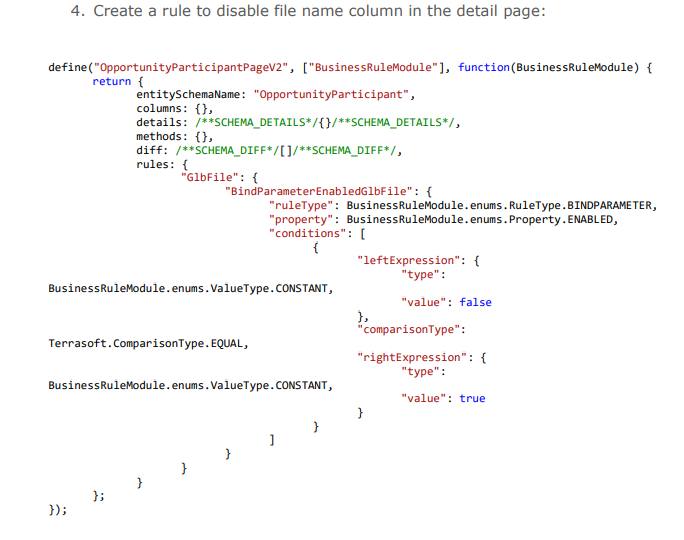This screenshot has height=540, width=684.
Task: Click the "type" key under leftExpression
Action: [x=421, y=274]
